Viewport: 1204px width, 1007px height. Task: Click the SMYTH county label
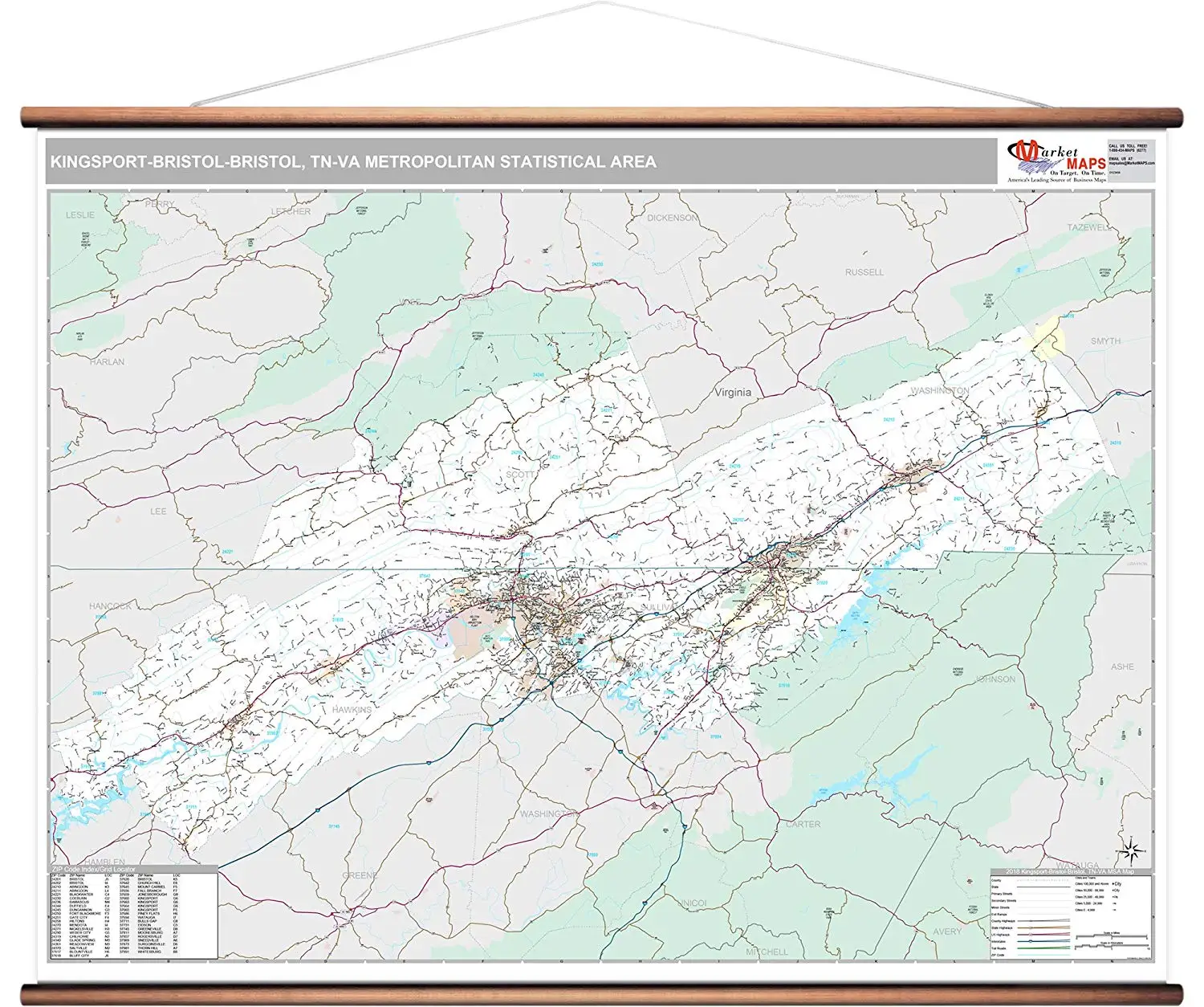(1105, 341)
